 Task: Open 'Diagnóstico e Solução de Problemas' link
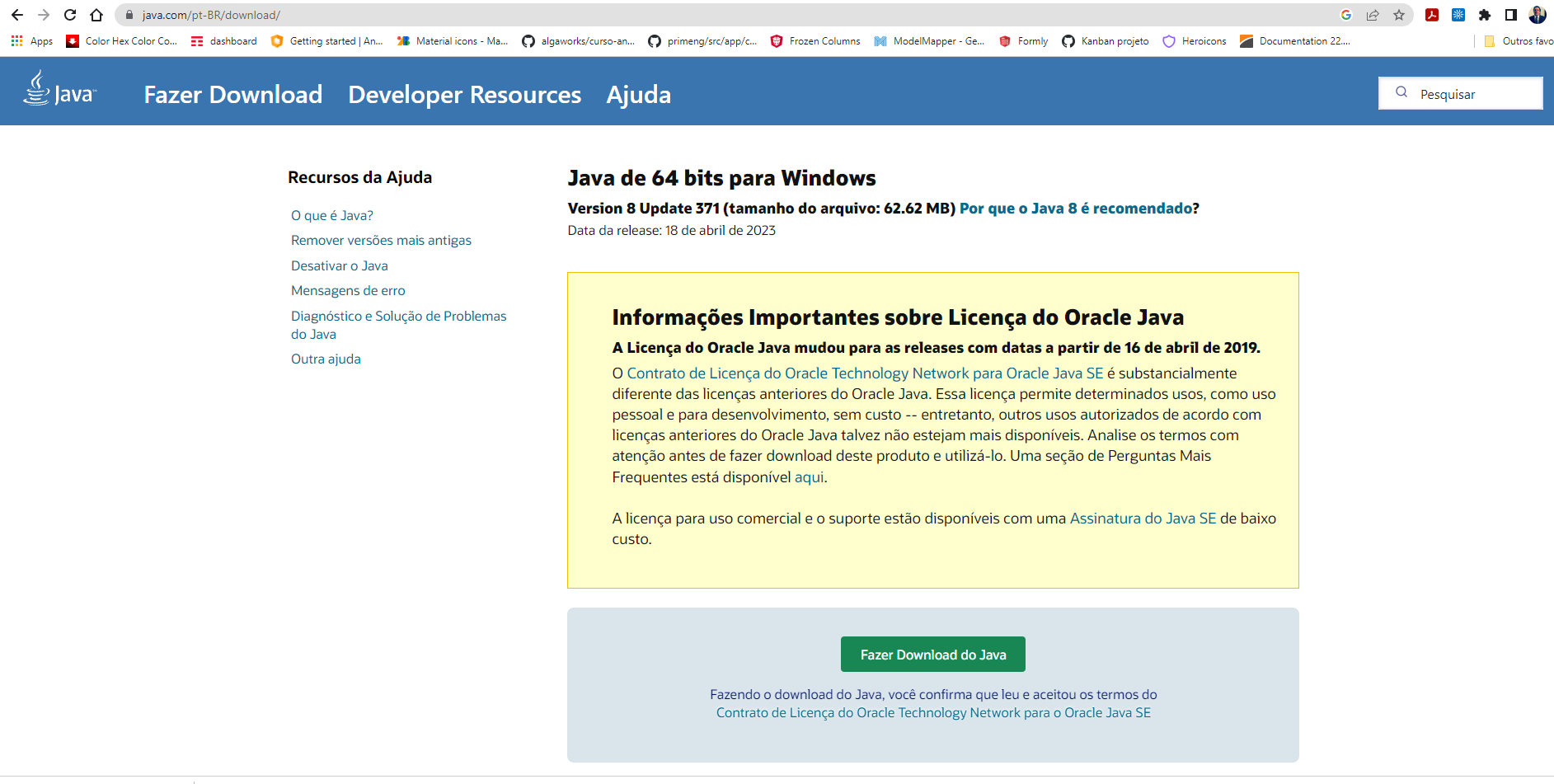[399, 325]
